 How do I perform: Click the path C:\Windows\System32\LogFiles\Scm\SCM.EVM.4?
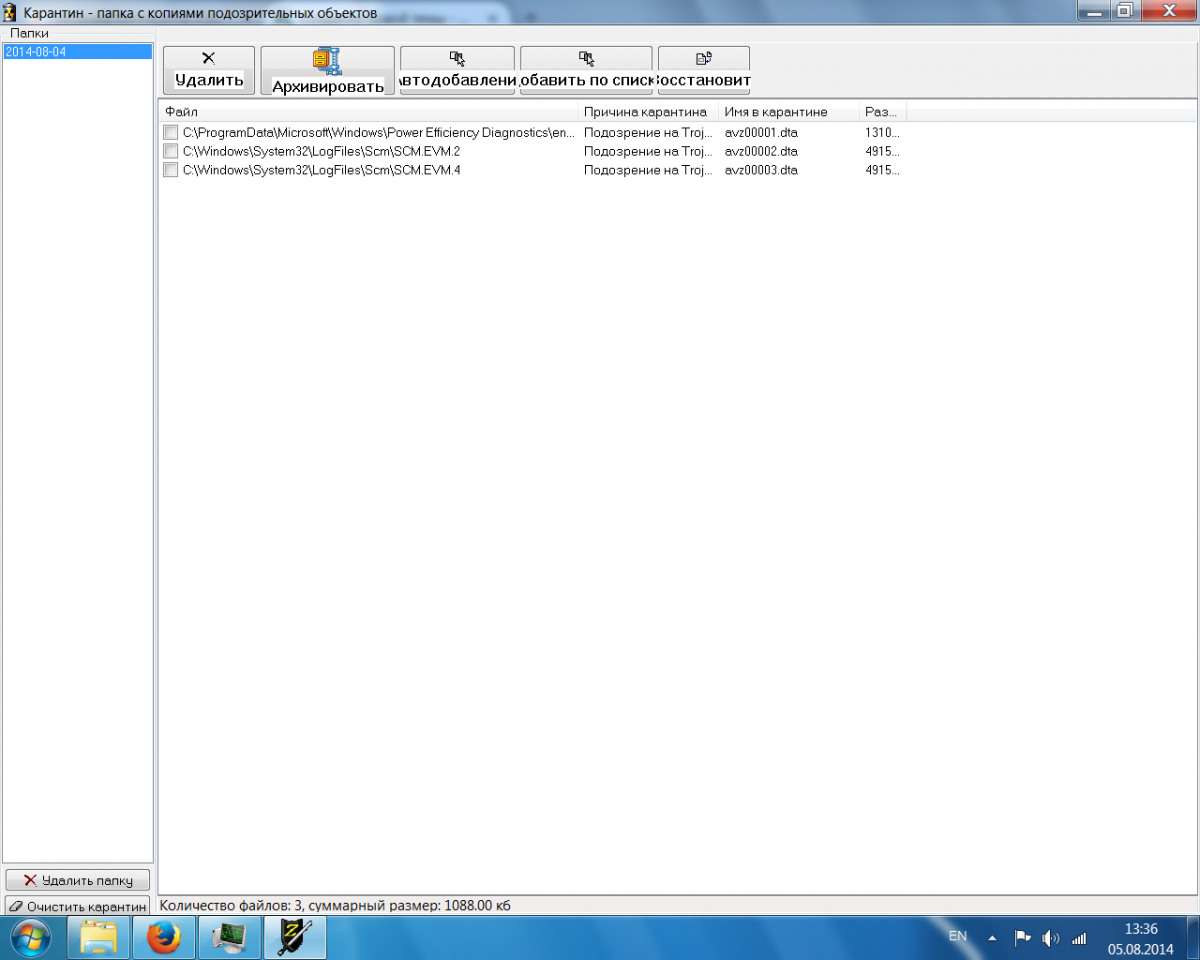pos(321,170)
